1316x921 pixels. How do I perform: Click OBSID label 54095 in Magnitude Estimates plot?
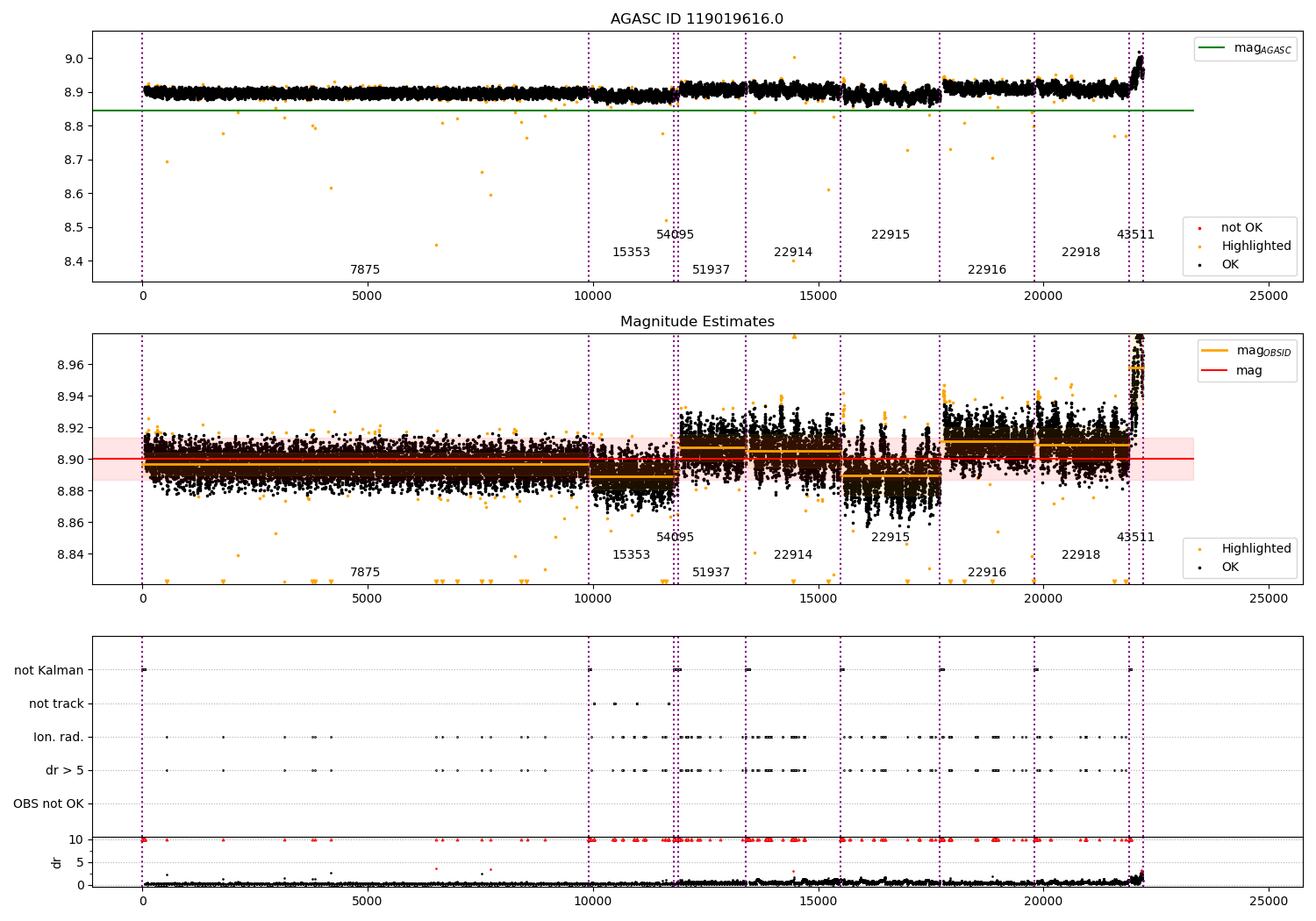675,538
